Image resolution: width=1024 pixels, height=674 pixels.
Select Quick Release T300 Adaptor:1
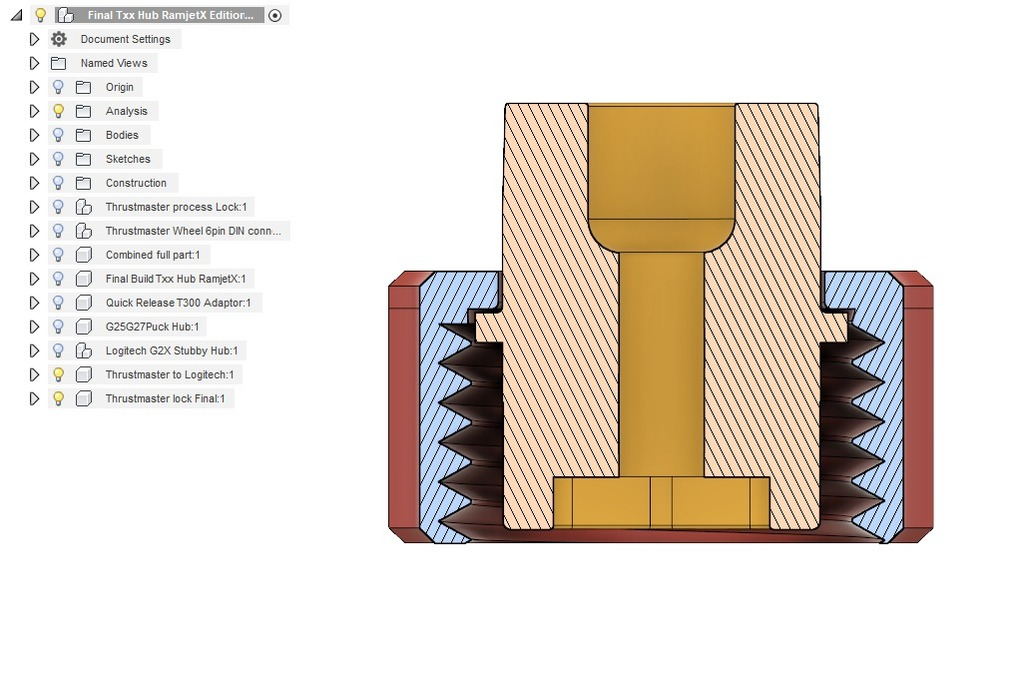(178, 303)
